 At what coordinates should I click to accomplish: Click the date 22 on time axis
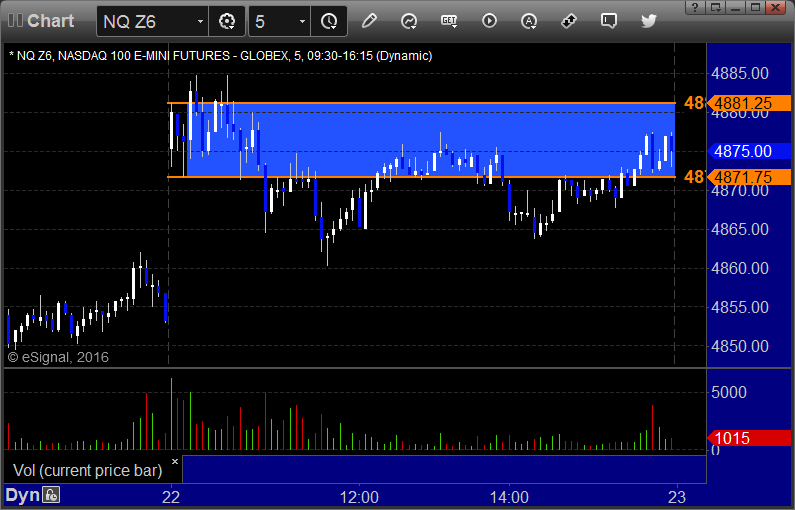(x=171, y=497)
